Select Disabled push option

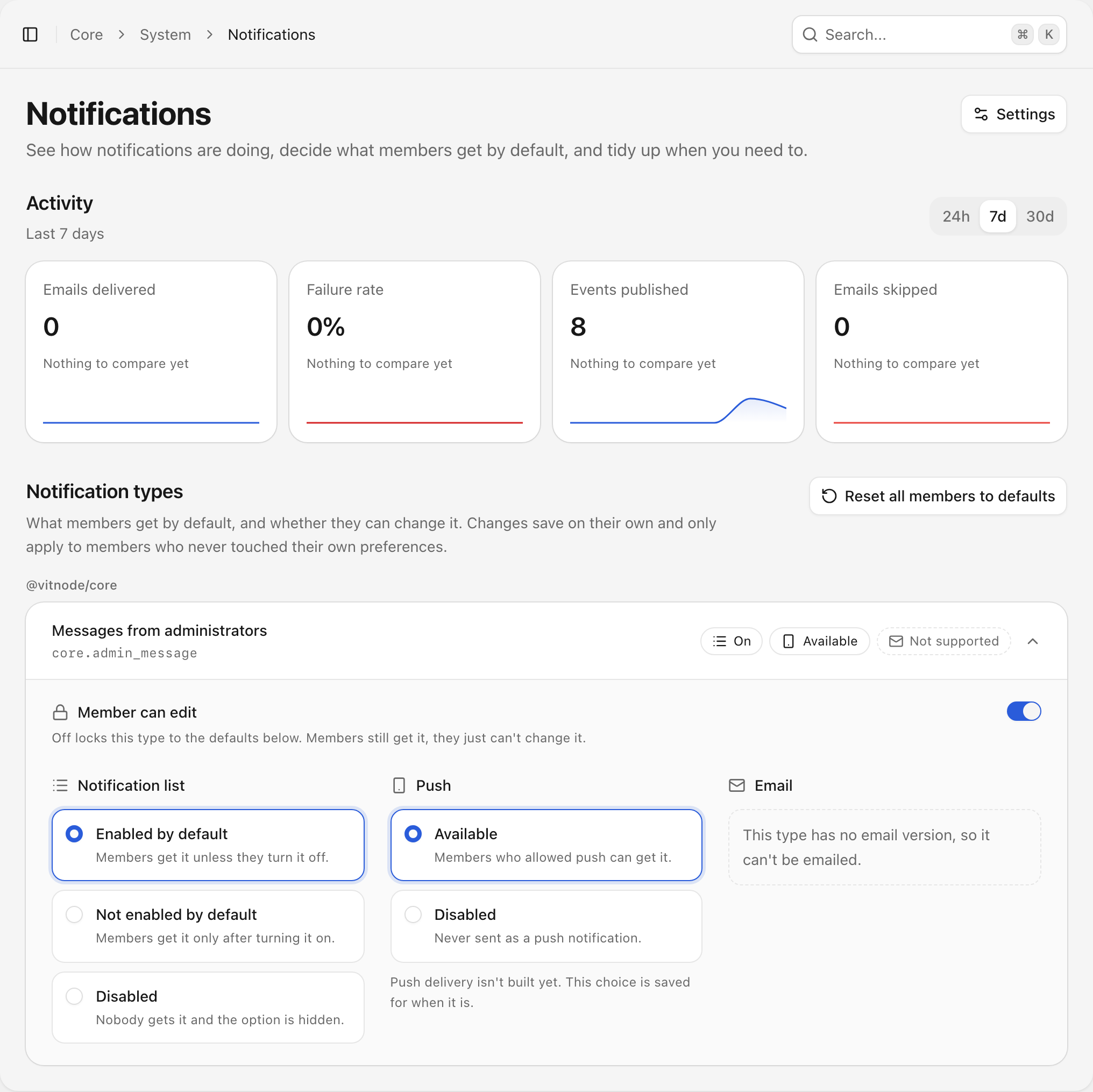point(546,926)
